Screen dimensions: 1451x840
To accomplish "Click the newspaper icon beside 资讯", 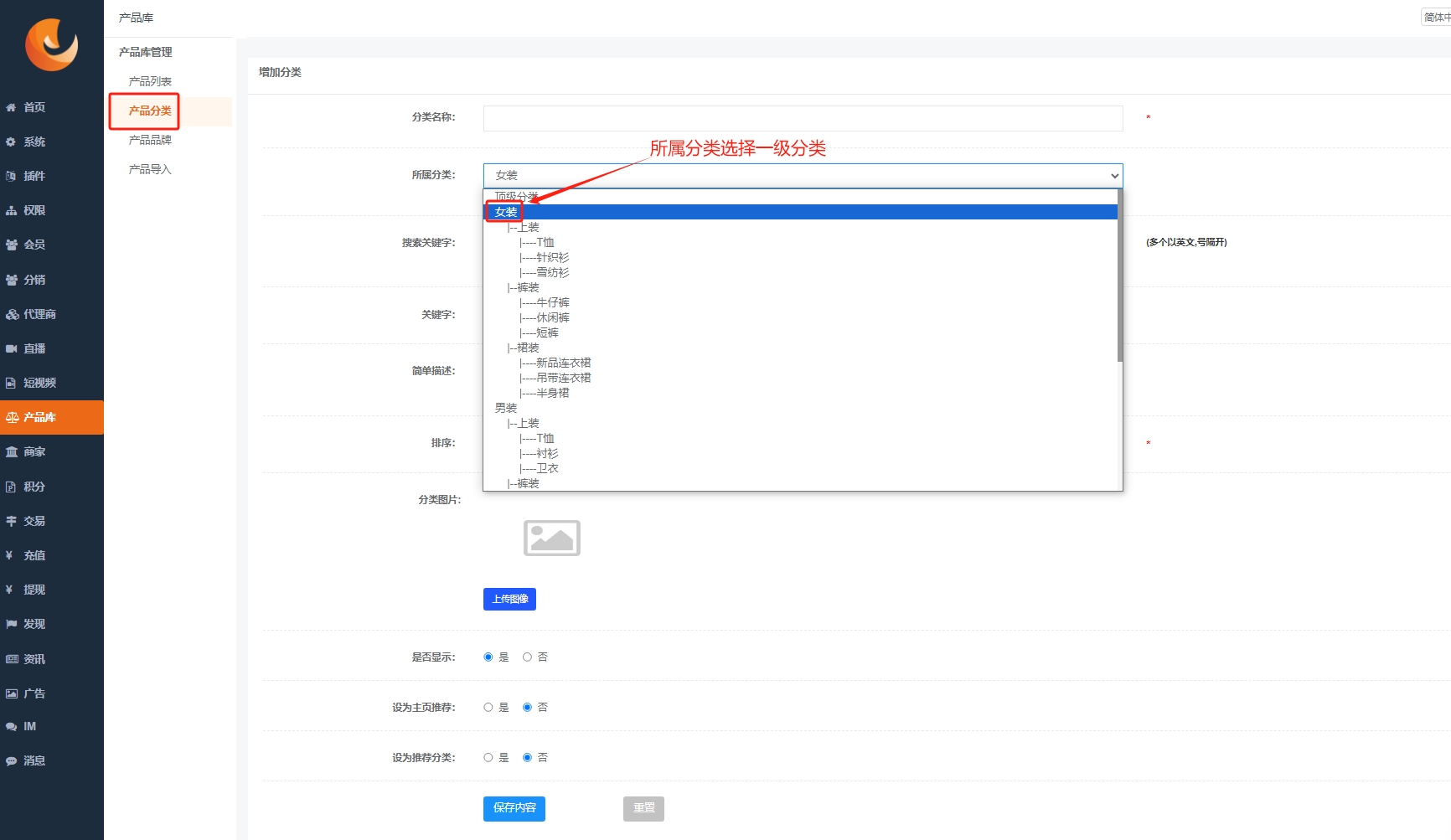I will (x=12, y=659).
